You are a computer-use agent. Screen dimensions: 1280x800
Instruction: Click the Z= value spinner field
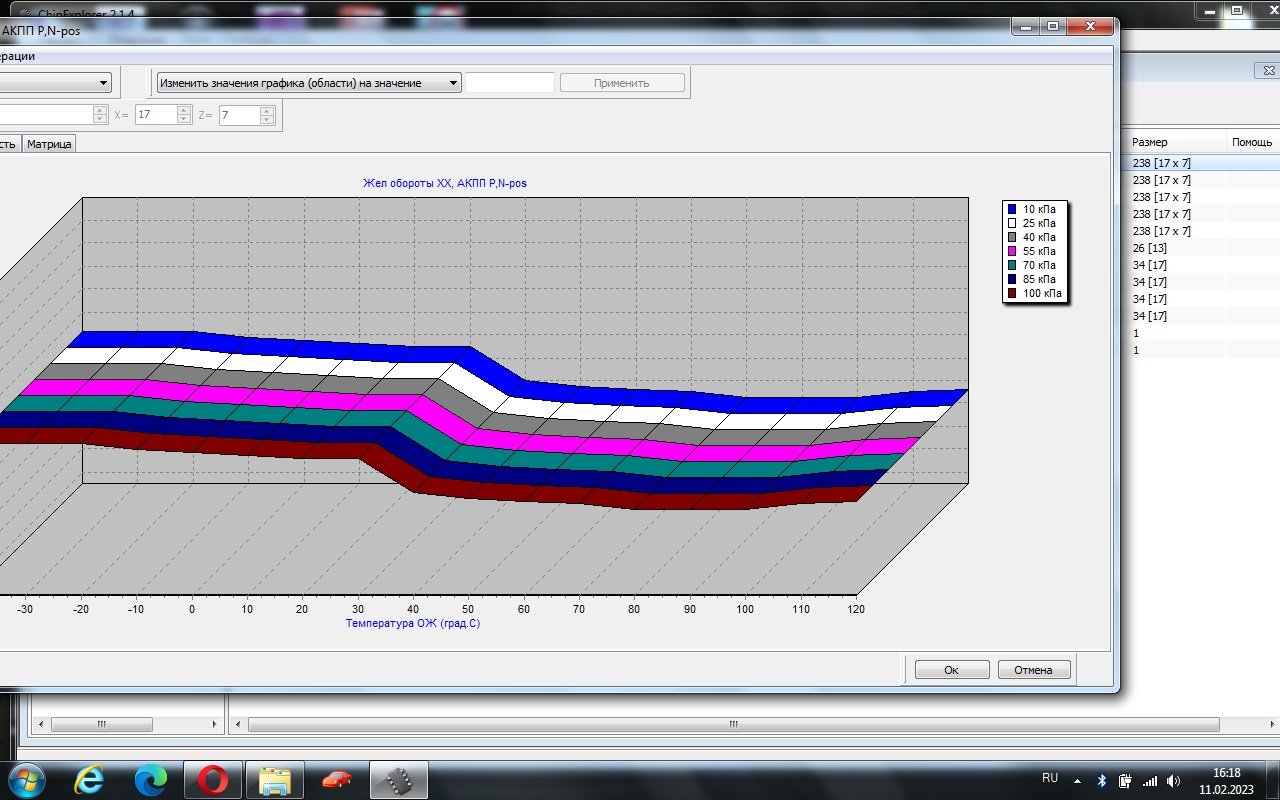238,115
